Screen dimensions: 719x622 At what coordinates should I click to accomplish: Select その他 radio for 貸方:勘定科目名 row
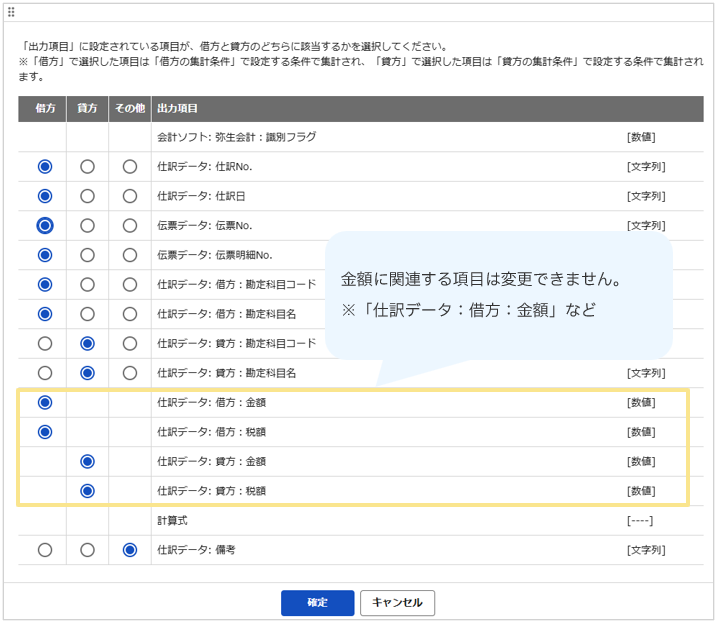click(130, 373)
